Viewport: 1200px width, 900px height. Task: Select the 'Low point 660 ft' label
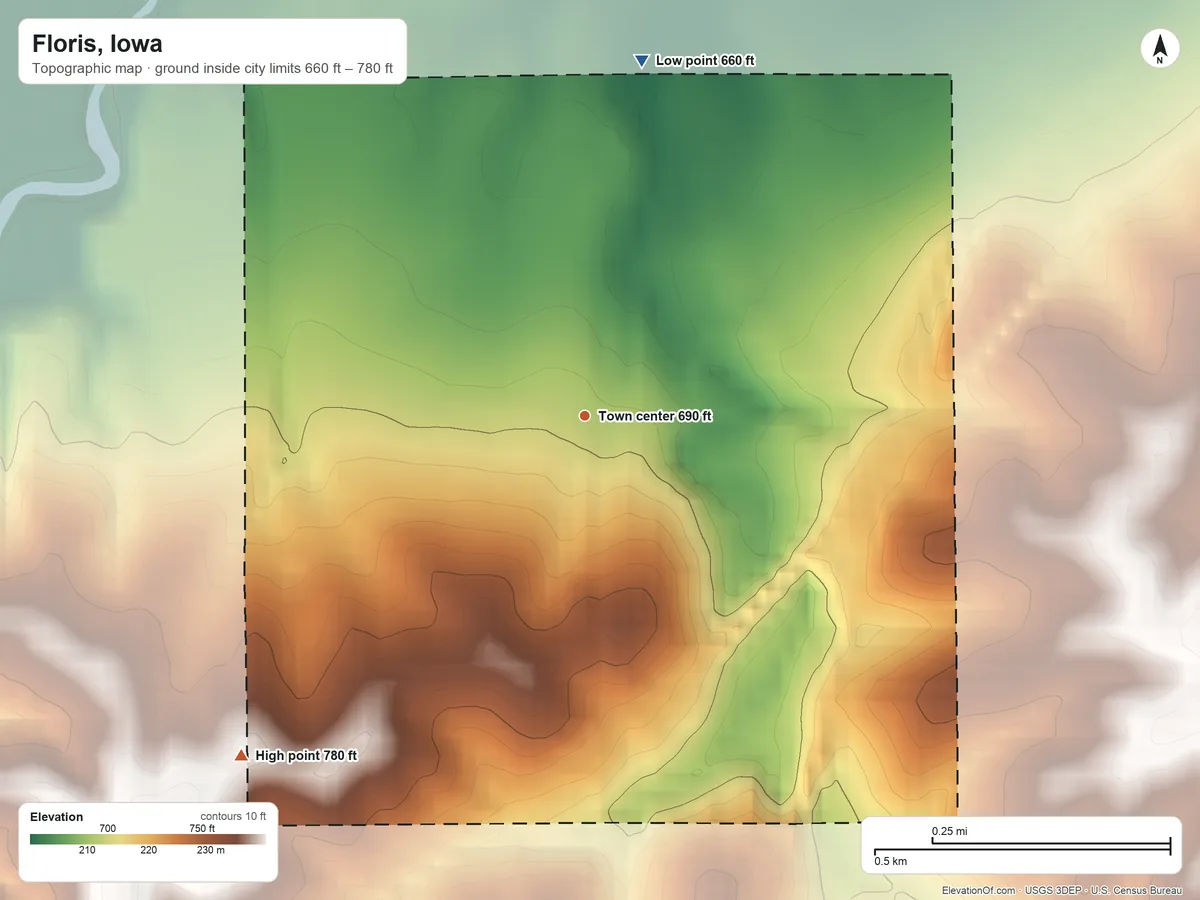[x=705, y=61]
